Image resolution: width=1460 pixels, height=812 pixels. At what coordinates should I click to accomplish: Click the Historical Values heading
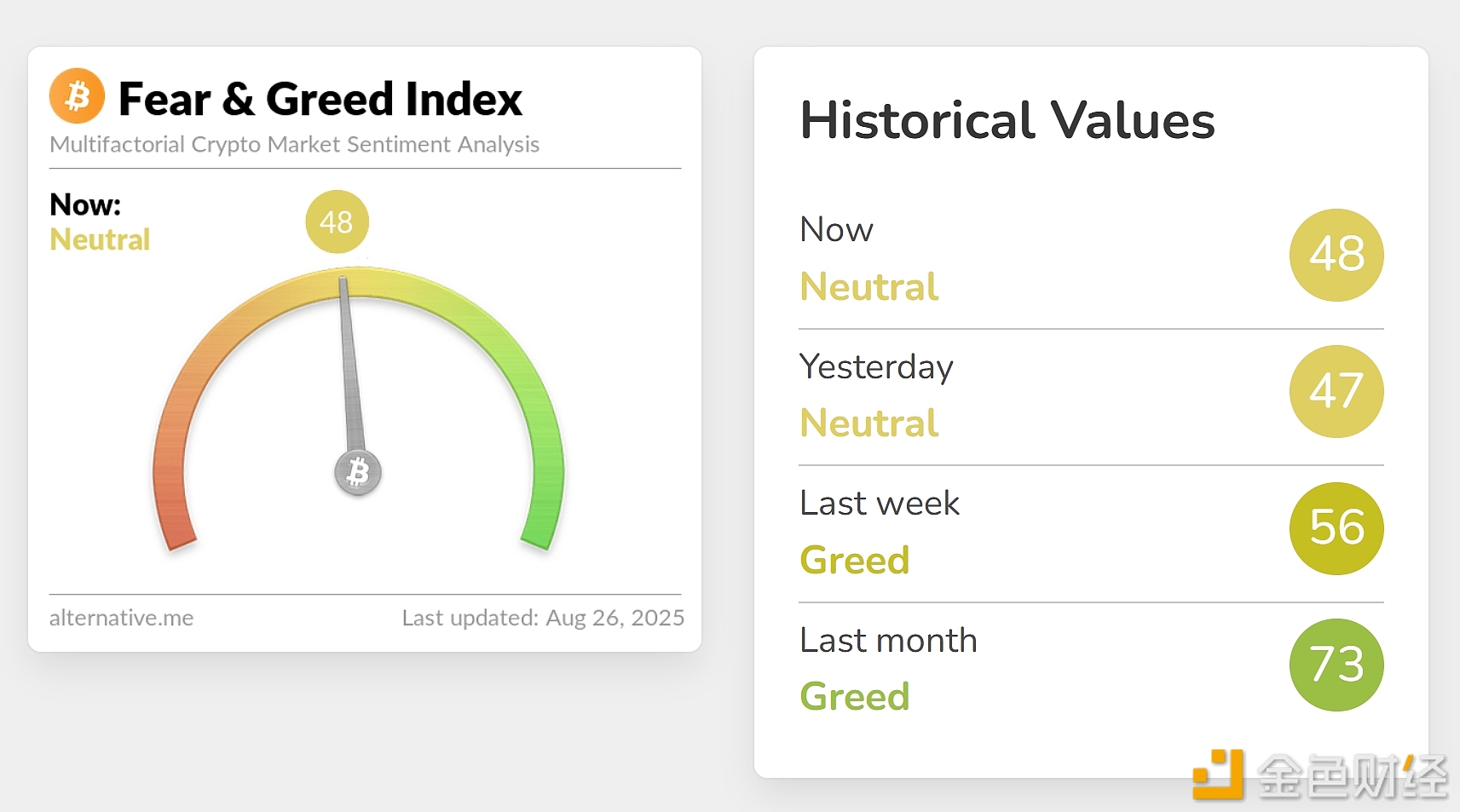(x=1007, y=120)
